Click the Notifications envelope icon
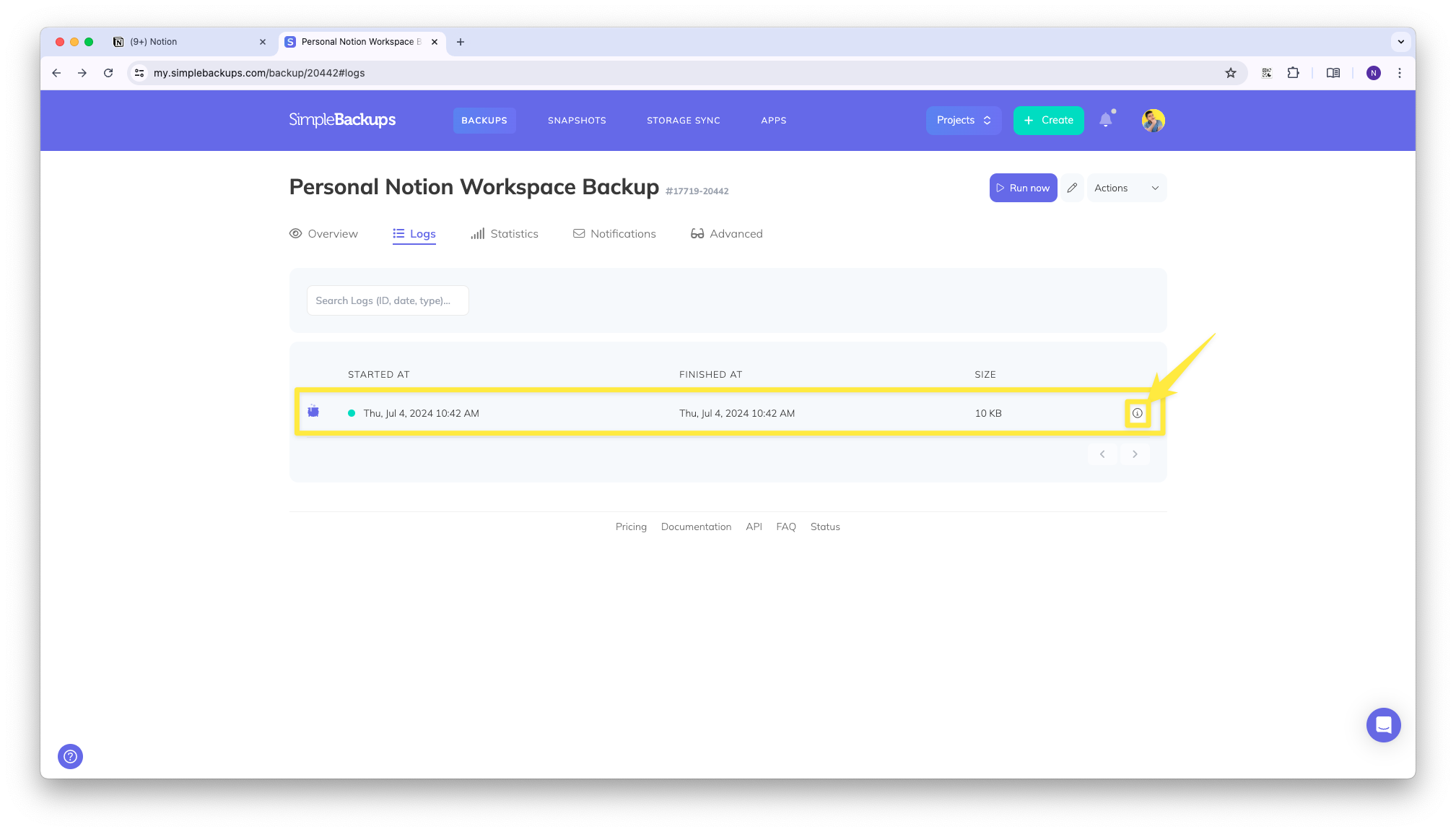This screenshot has width=1456, height=832. pos(579,233)
